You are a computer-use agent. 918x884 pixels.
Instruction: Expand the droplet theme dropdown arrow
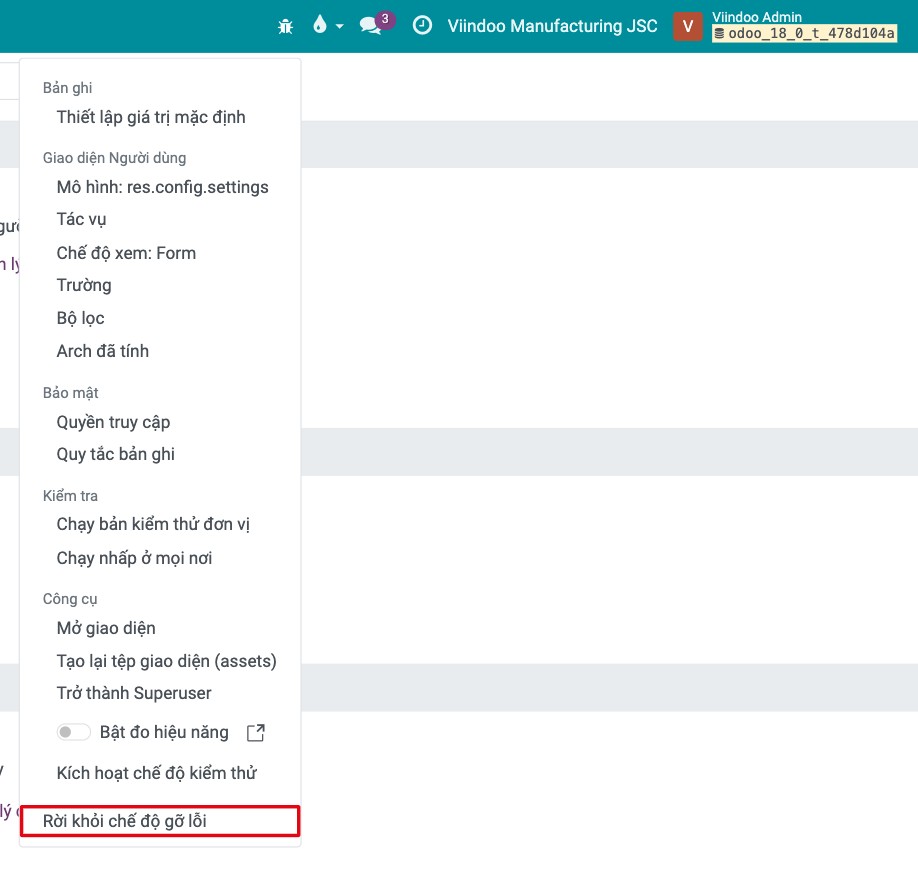(340, 26)
